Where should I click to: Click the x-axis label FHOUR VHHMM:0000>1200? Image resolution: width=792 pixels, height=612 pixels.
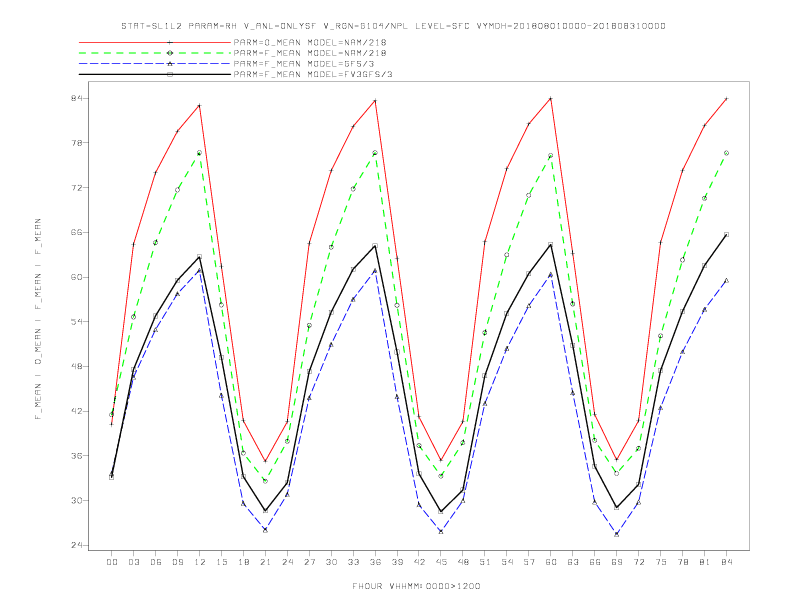click(416, 586)
